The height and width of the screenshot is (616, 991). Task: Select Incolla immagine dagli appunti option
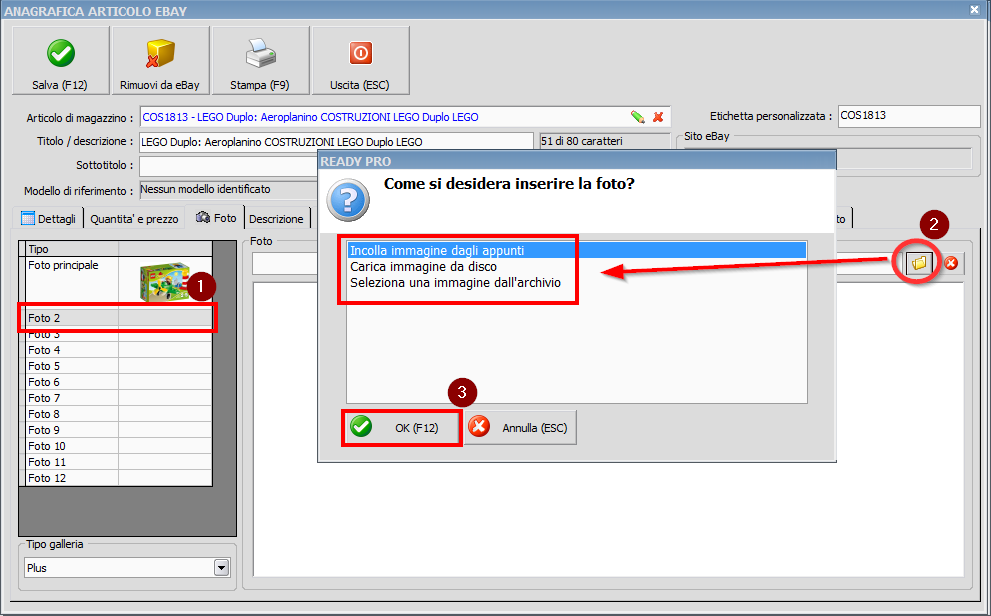tap(437, 251)
